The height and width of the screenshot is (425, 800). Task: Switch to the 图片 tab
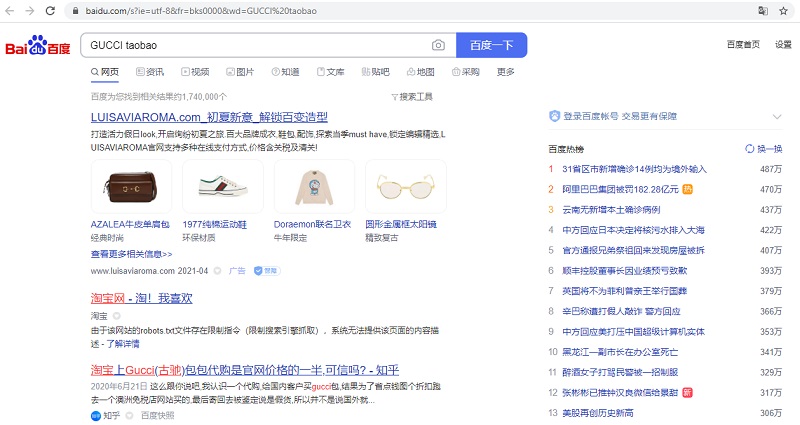240,72
